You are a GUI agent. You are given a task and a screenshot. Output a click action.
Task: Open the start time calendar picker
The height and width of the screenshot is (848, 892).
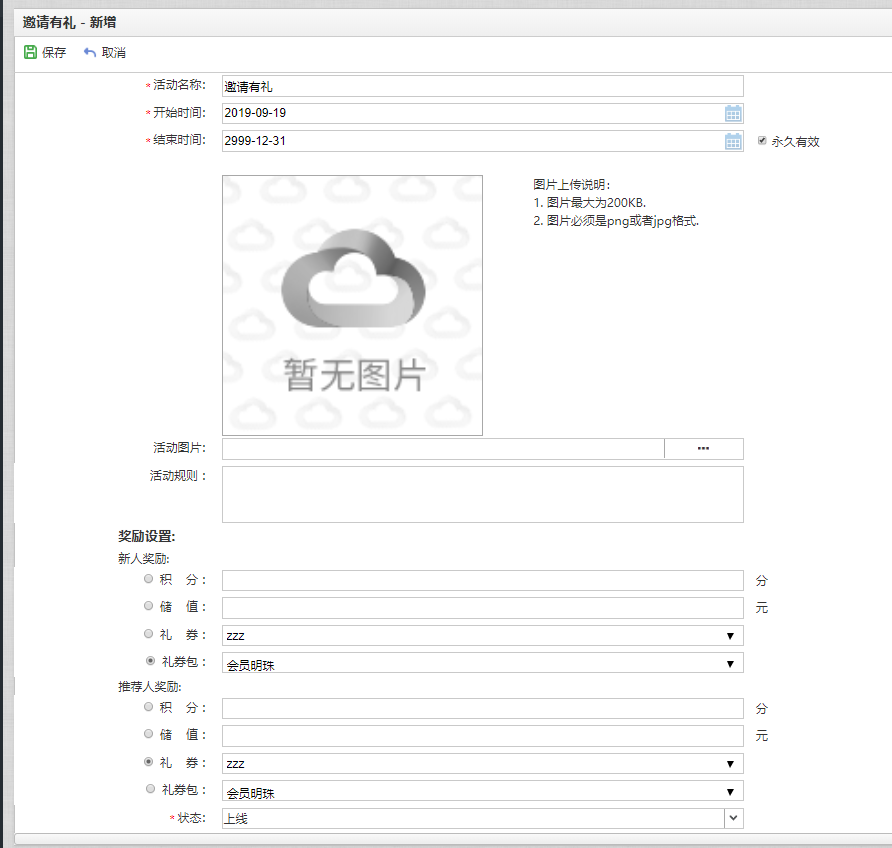733,113
